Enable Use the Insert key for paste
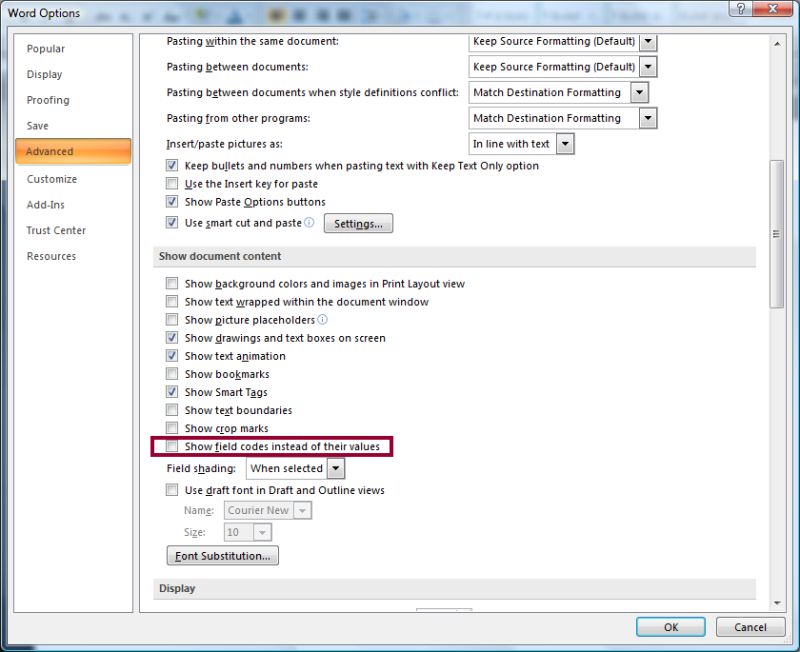 172,184
